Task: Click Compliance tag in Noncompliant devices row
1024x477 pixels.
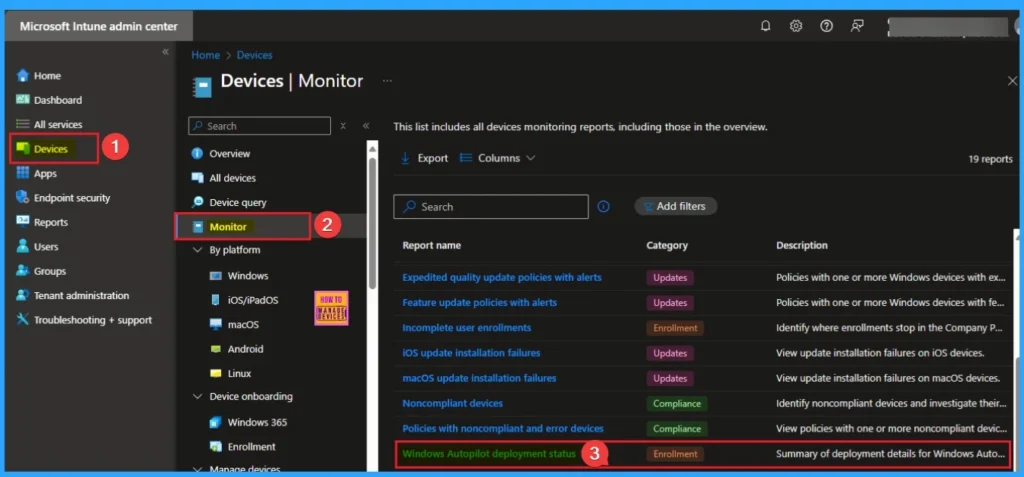Action: (677, 403)
